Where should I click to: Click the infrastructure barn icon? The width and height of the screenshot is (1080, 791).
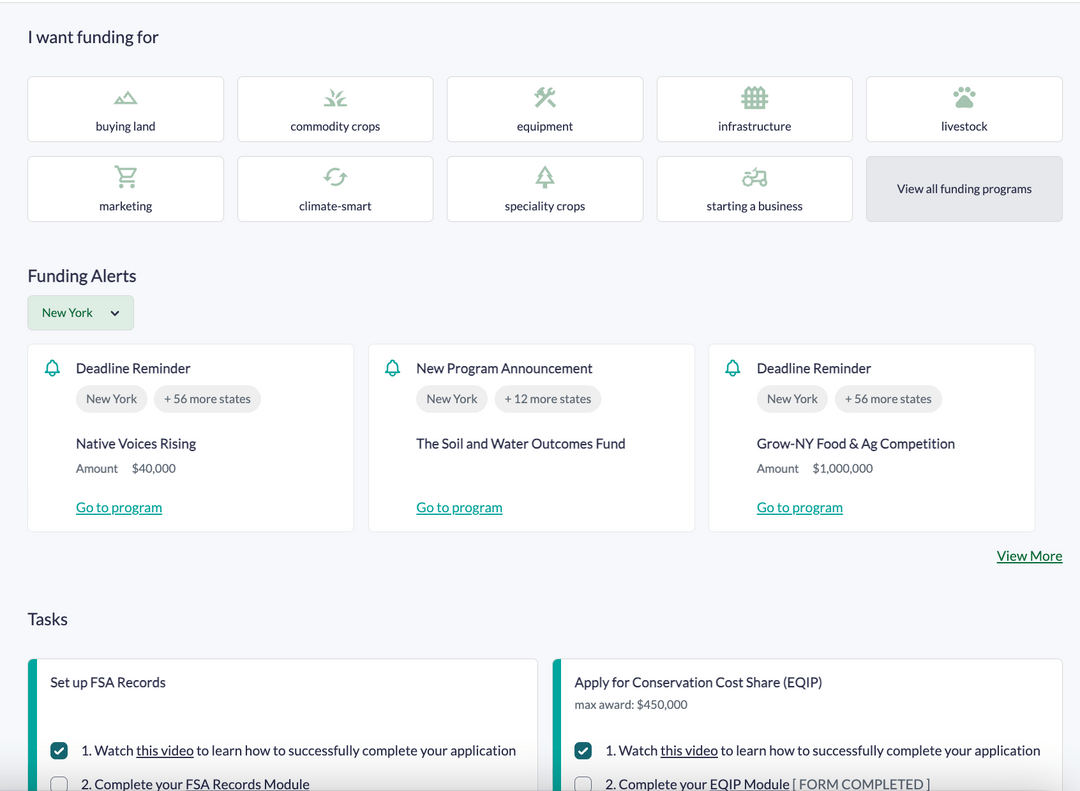click(754, 97)
